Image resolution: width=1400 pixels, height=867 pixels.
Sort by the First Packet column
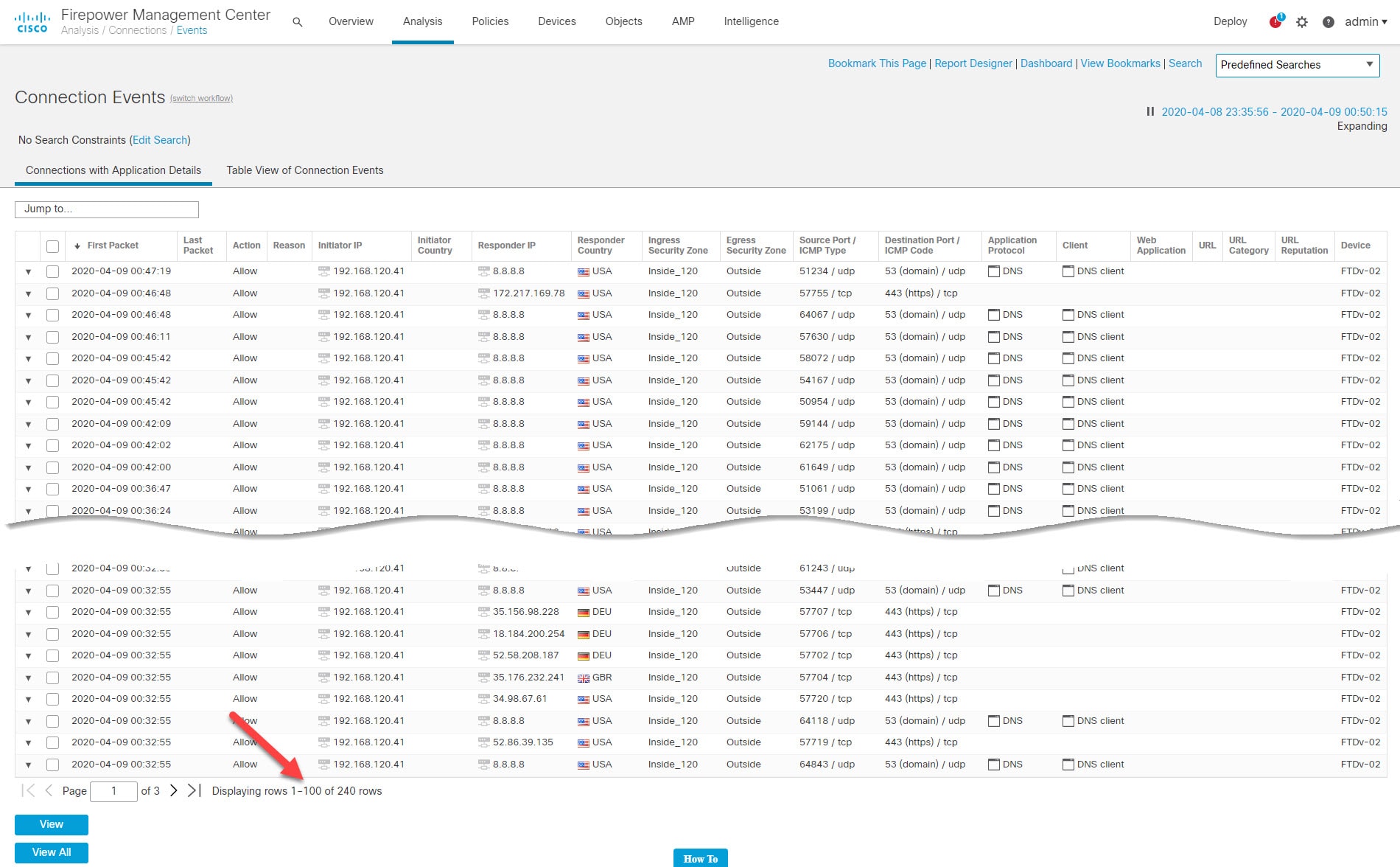(x=113, y=246)
